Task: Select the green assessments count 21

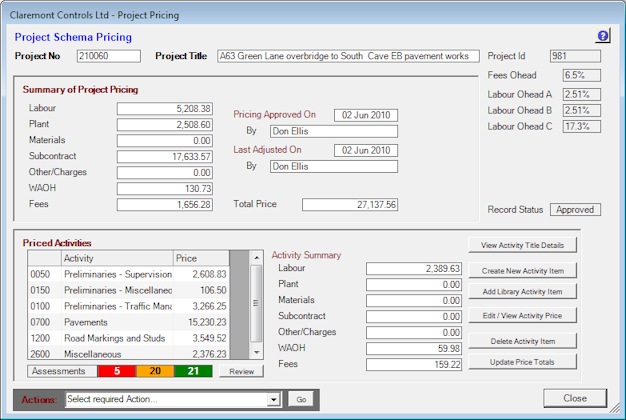Action: coord(193,371)
